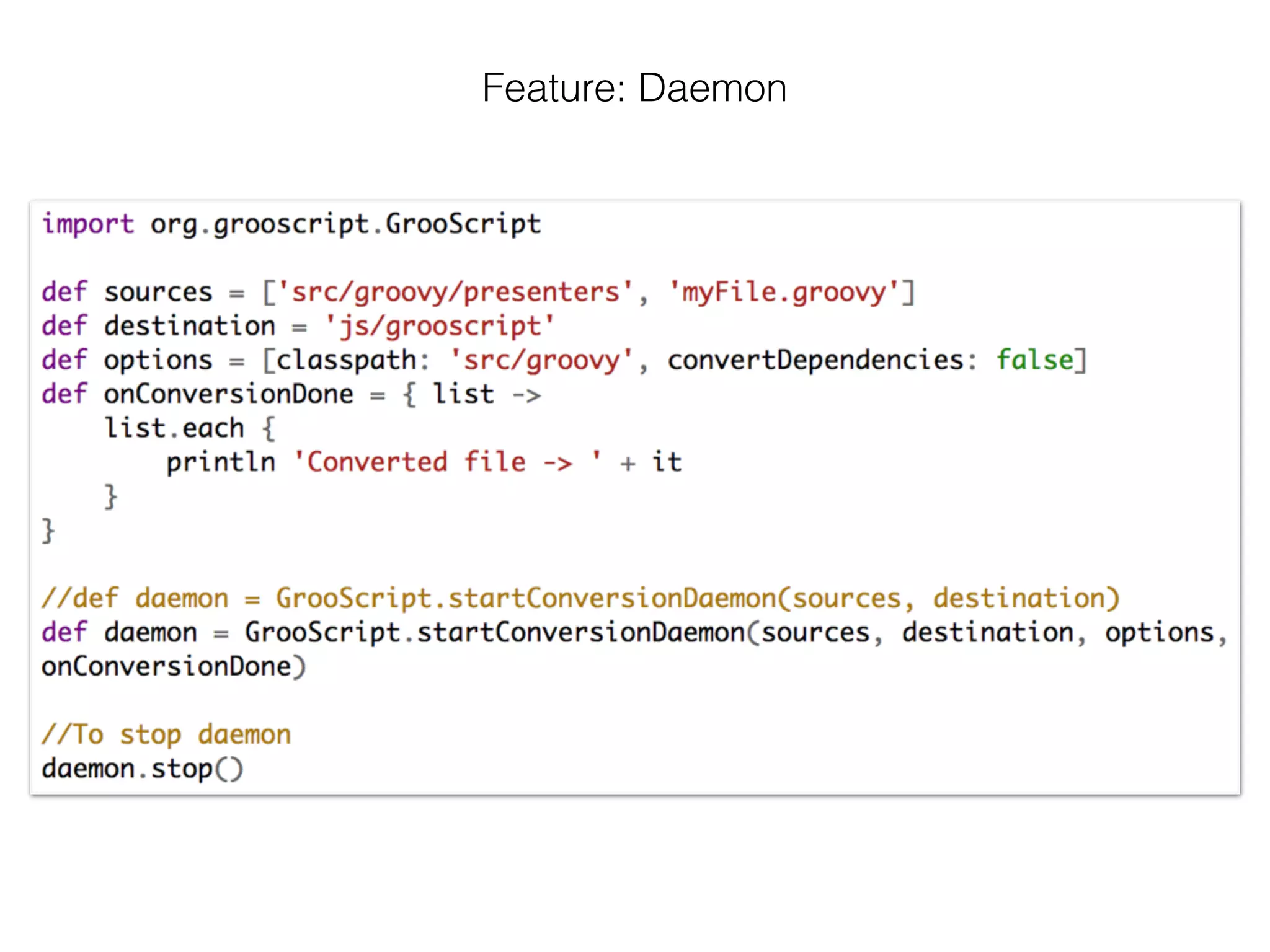Click the 'myFile.groovy' string
This screenshot has height=952, width=1270.
point(784,292)
